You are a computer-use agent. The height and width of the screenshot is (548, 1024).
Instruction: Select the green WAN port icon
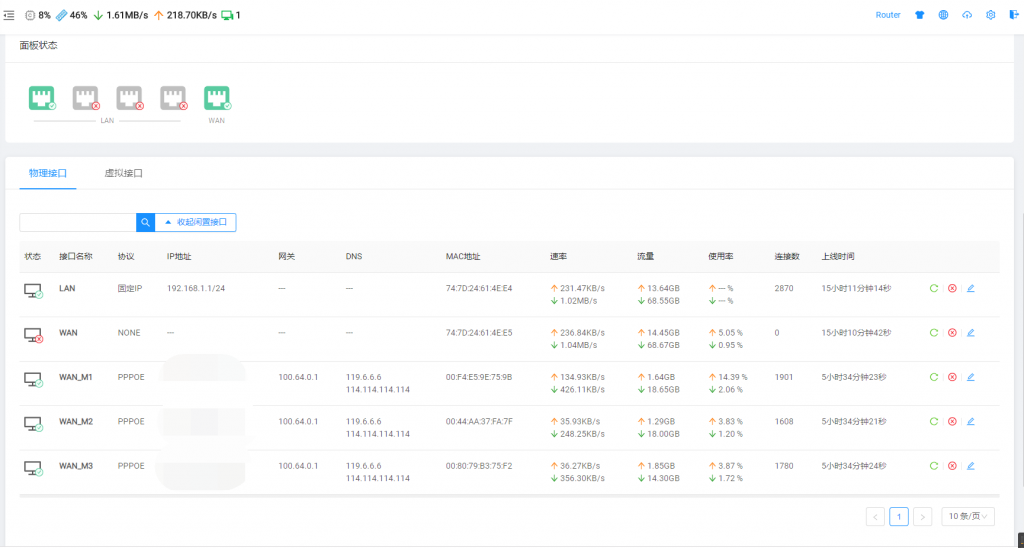click(217, 98)
